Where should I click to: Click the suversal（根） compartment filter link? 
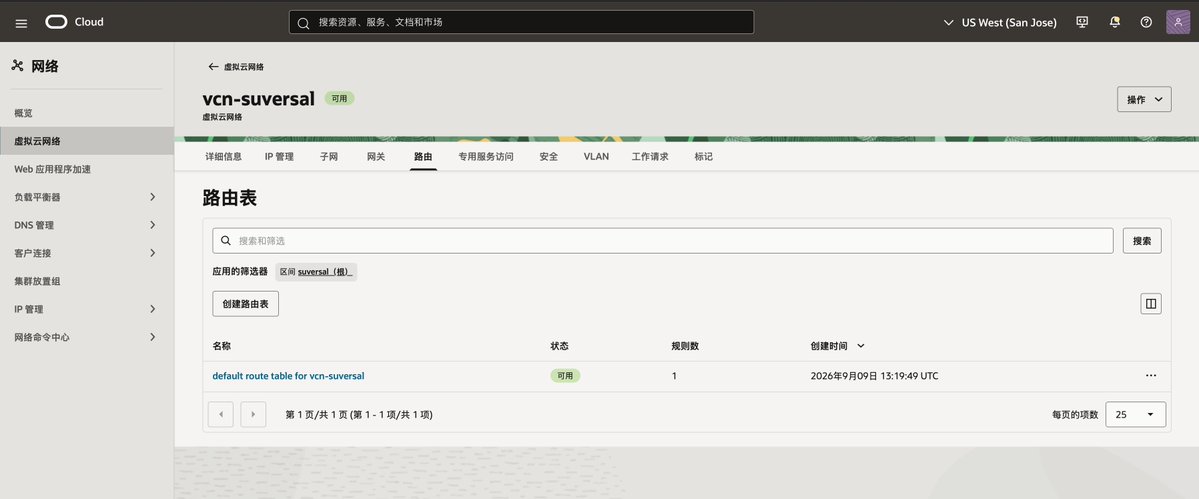pyautogui.click(x=326, y=271)
